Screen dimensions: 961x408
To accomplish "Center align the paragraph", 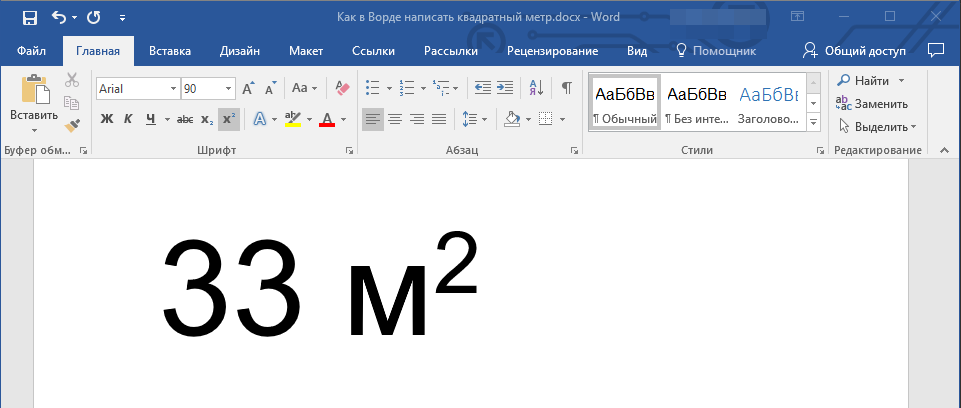I will coord(395,120).
